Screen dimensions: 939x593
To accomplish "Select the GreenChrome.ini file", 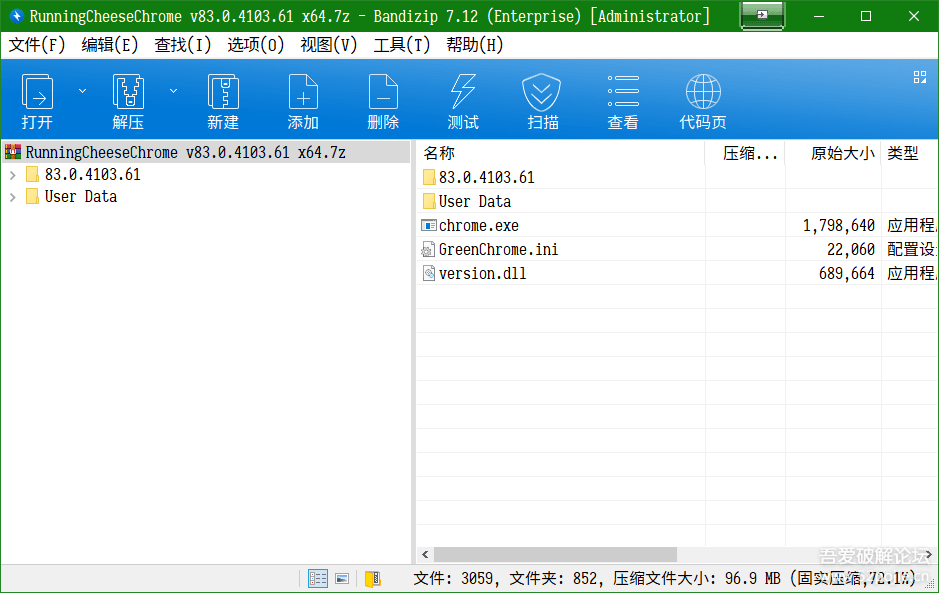I will click(x=498, y=249).
